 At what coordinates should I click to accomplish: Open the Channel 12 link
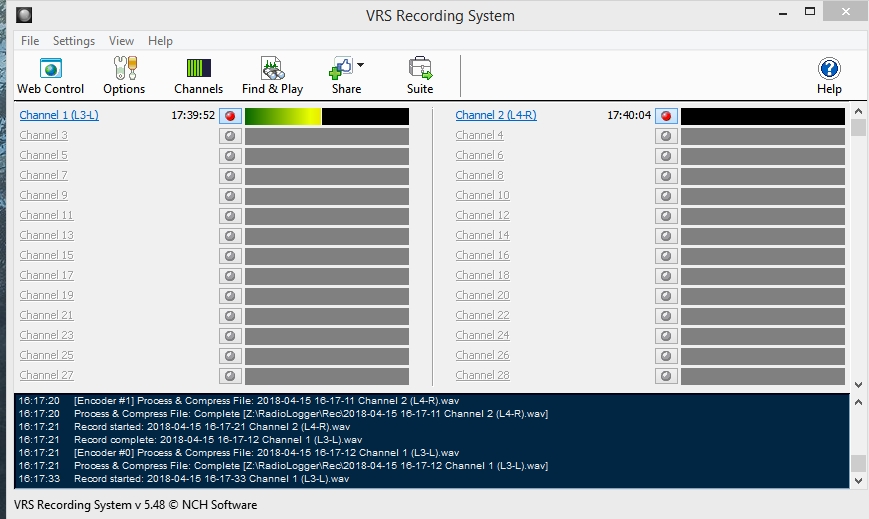[x=482, y=215]
